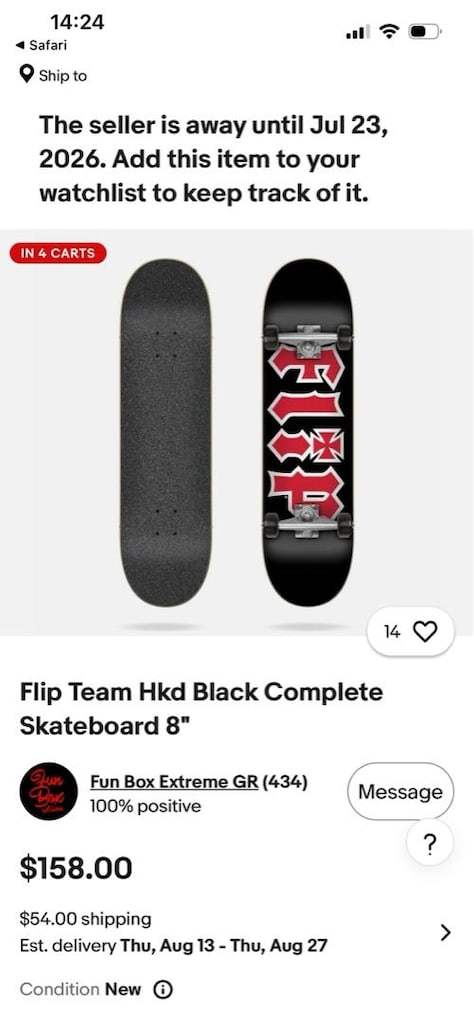The width and height of the screenshot is (474, 1024).
Task: View the Flip graphic deck bottom image
Action: (308, 432)
